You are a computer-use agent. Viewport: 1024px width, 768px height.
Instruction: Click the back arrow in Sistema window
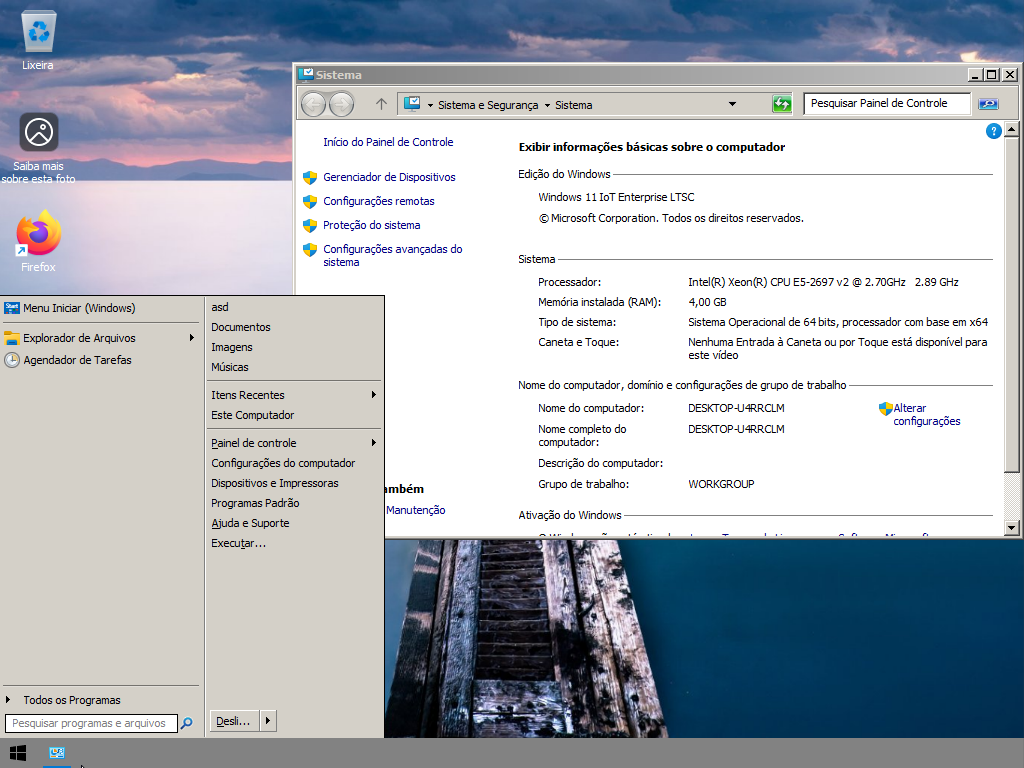(313, 104)
